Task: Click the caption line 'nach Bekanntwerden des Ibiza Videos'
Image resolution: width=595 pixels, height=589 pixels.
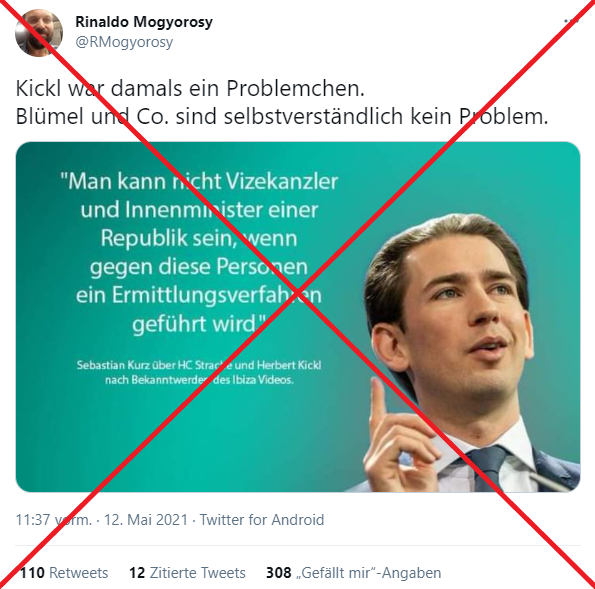Action: click(x=199, y=380)
